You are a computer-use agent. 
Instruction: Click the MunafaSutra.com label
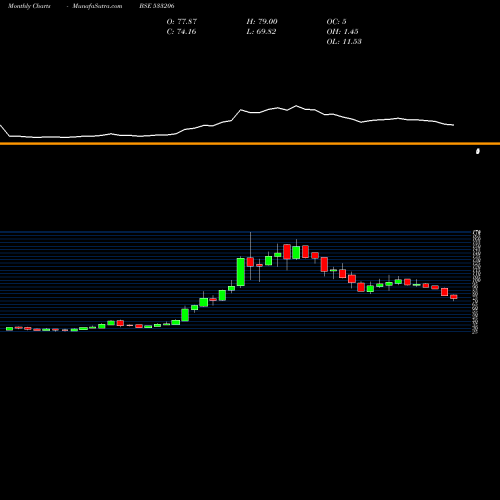tap(97, 6)
